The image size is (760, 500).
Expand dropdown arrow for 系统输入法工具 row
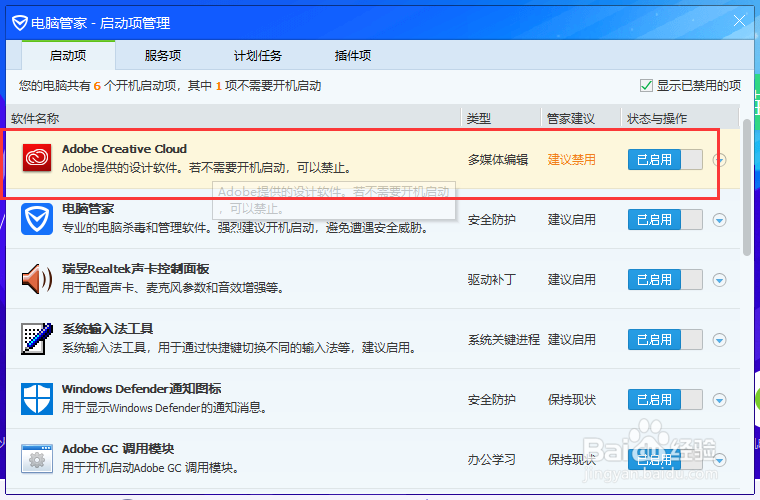click(x=719, y=340)
